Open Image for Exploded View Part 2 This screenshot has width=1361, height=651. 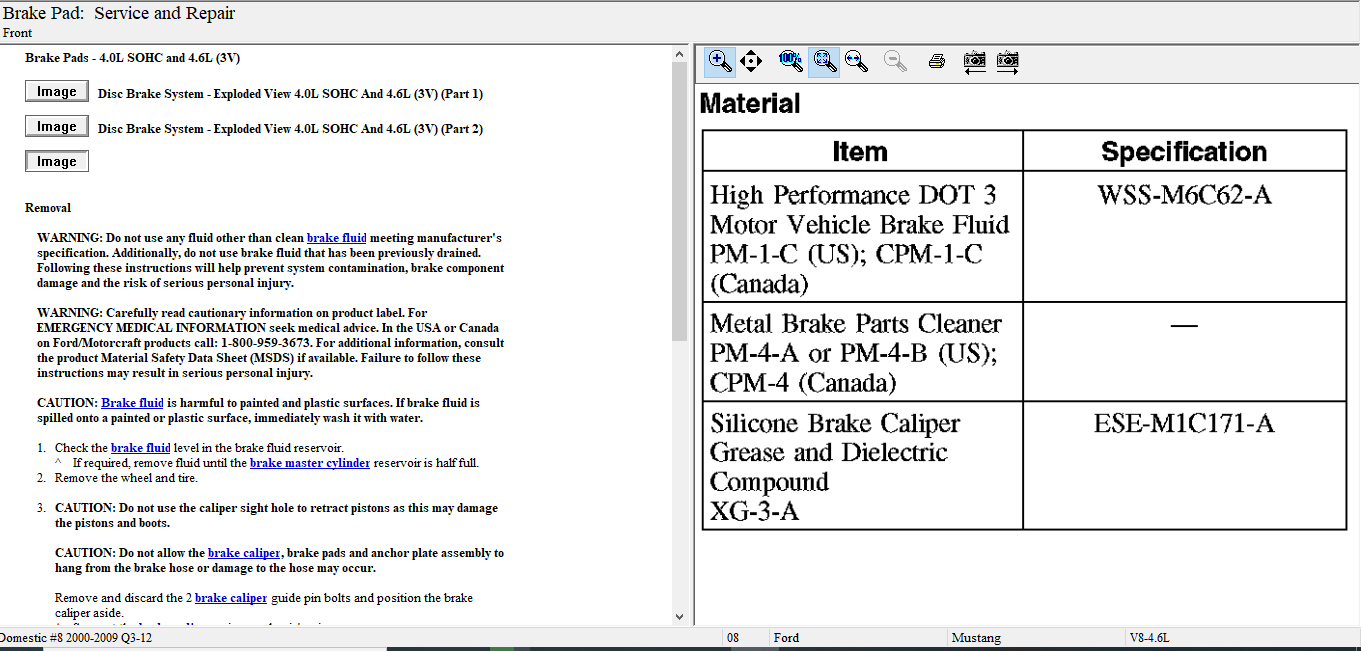coord(57,127)
